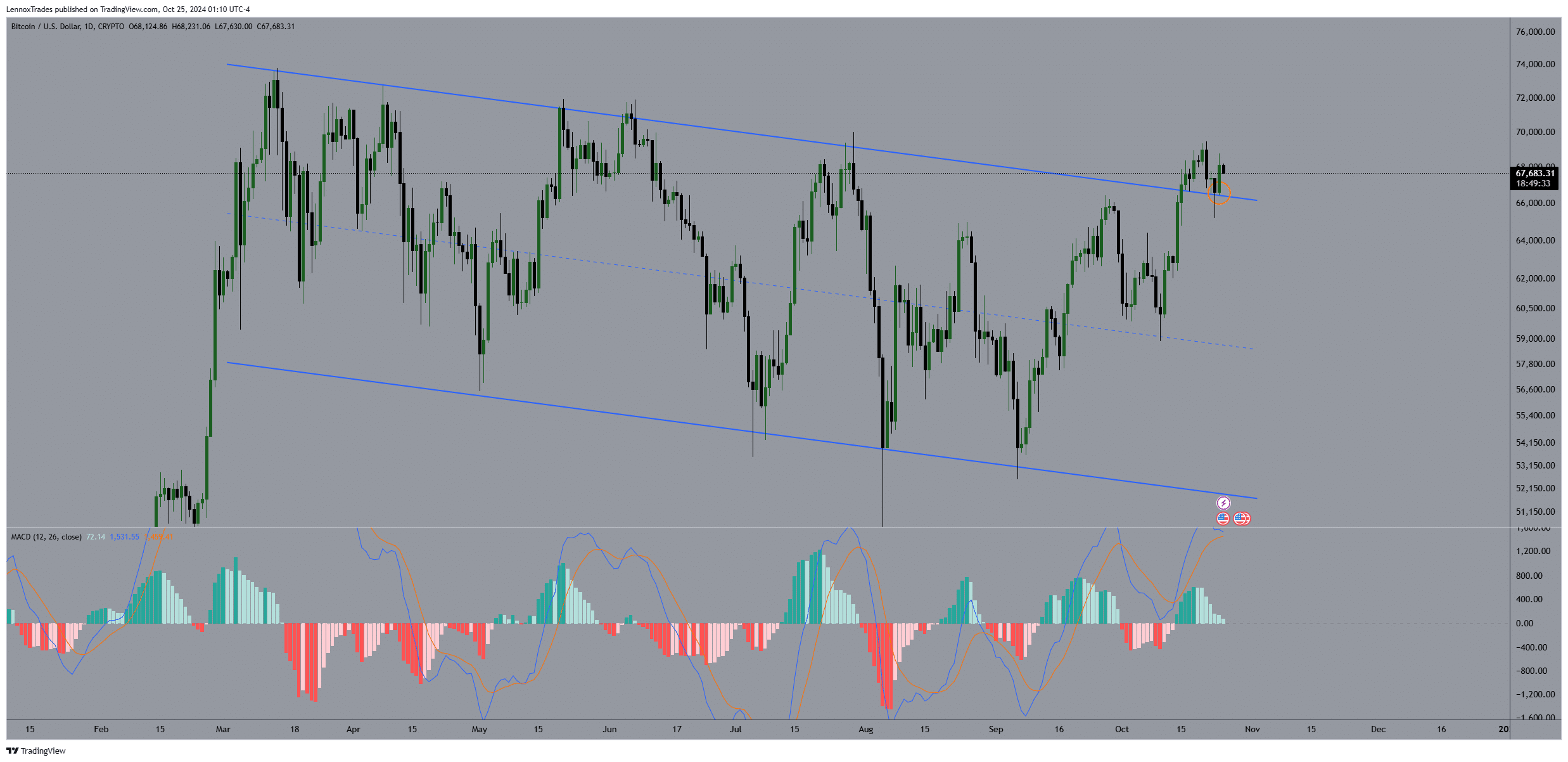
Task: Click the MACD histogram value 72.14
Action: (96, 537)
